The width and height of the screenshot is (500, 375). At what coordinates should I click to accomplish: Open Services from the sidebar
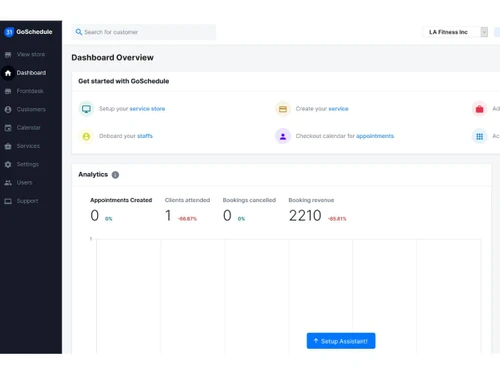[x=28, y=146]
